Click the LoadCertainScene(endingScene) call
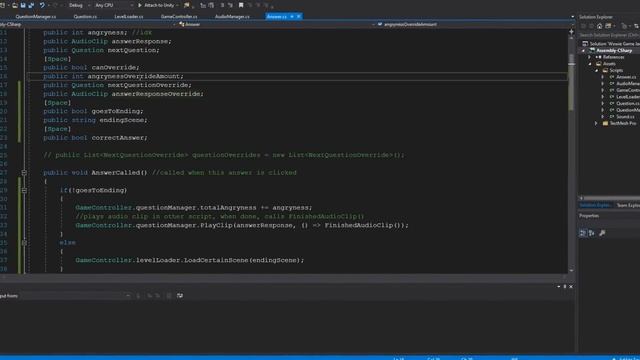The width and height of the screenshot is (640, 360). [x=243, y=260]
